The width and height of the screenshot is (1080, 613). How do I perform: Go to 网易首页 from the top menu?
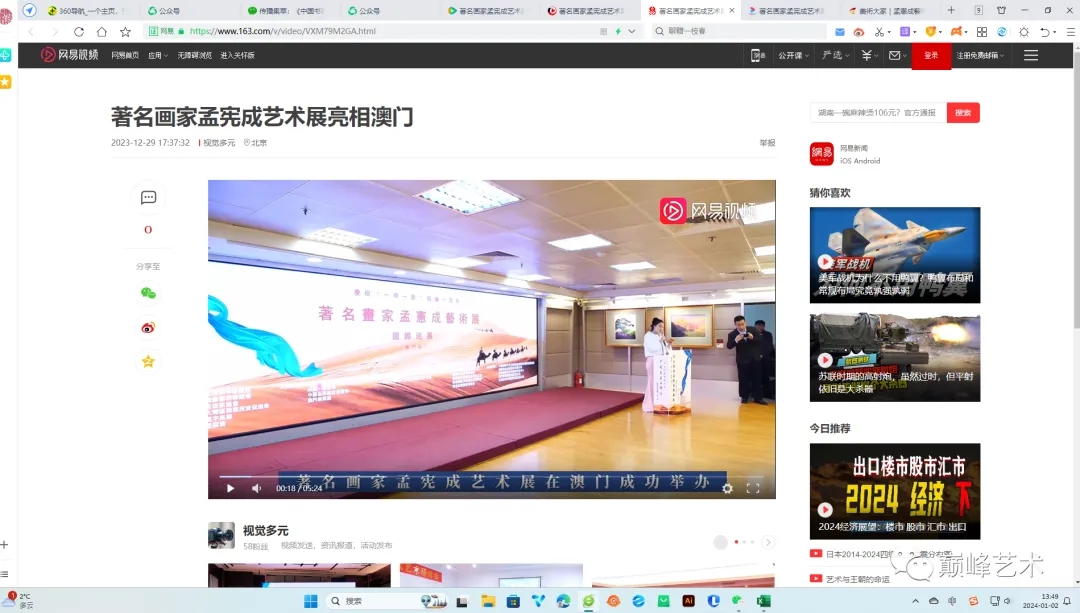[x=124, y=55]
